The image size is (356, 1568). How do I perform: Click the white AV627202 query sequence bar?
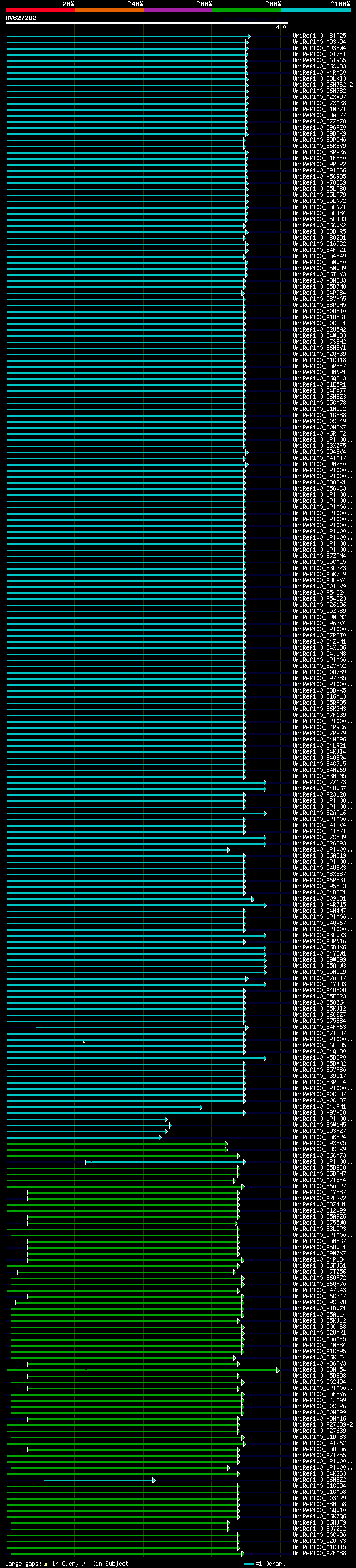tap(147, 22)
